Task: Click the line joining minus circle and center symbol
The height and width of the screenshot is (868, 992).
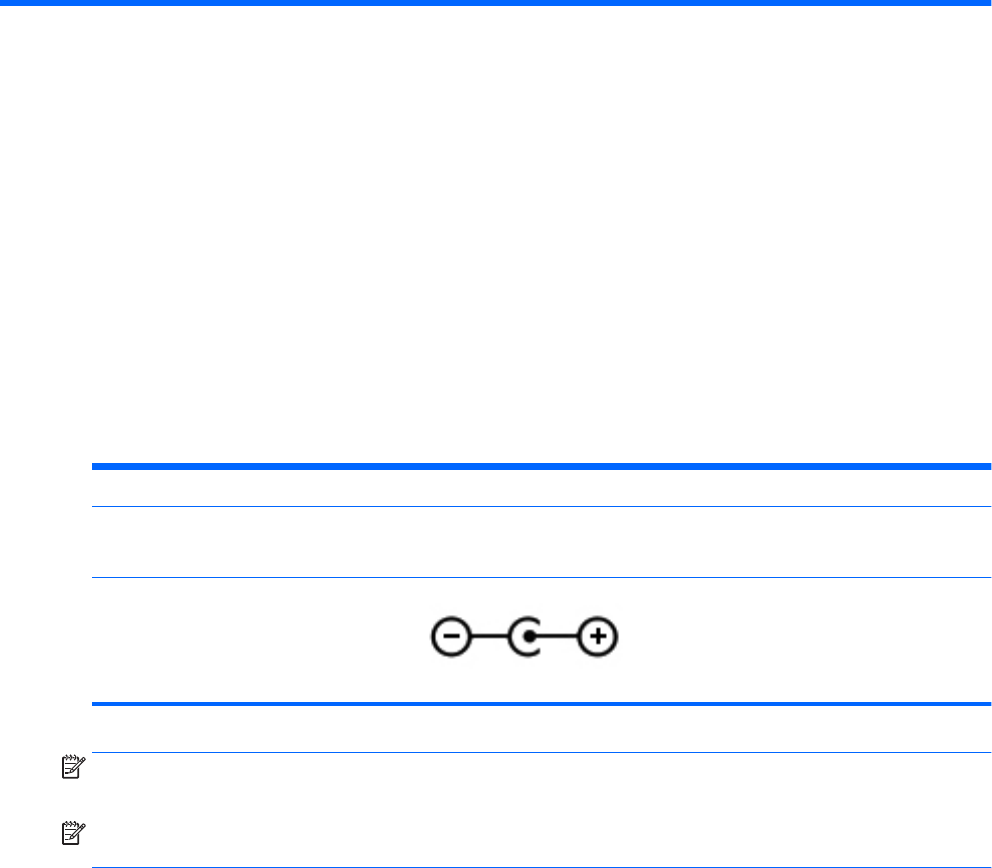Action: (485, 637)
